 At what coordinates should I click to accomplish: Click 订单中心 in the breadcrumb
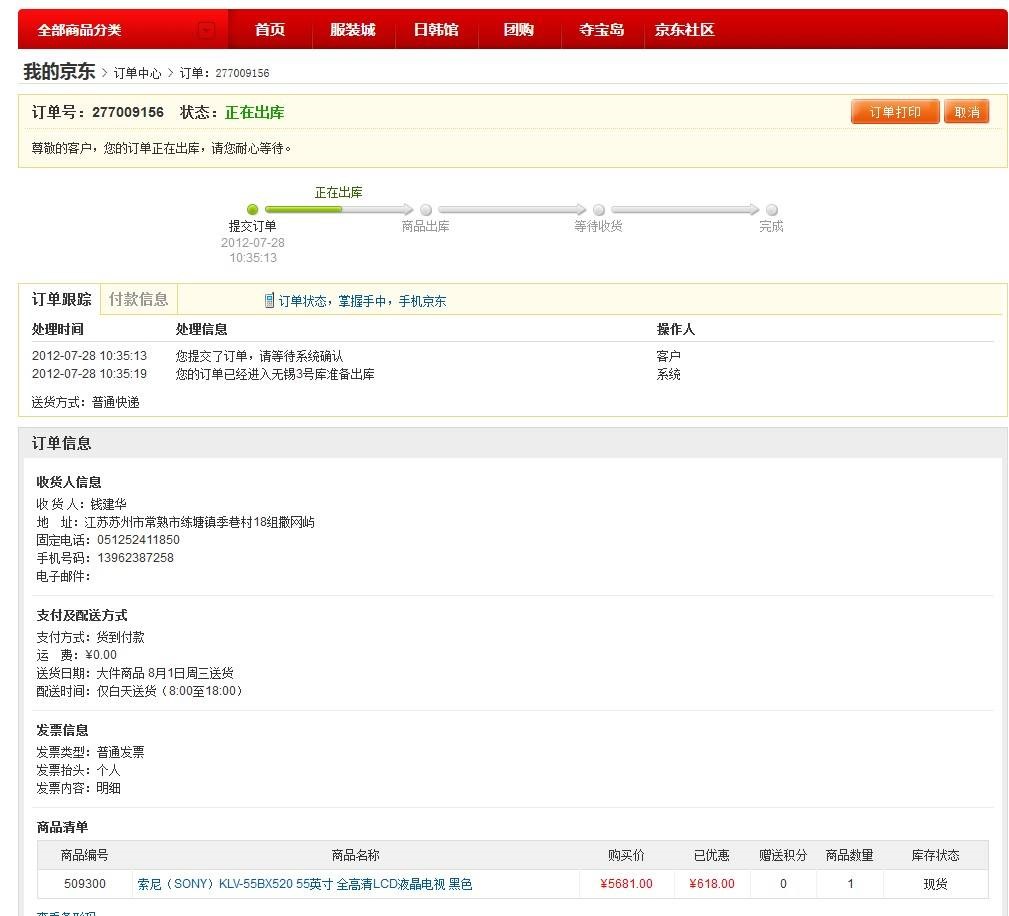pyautogui.click(x=137, y=74)
